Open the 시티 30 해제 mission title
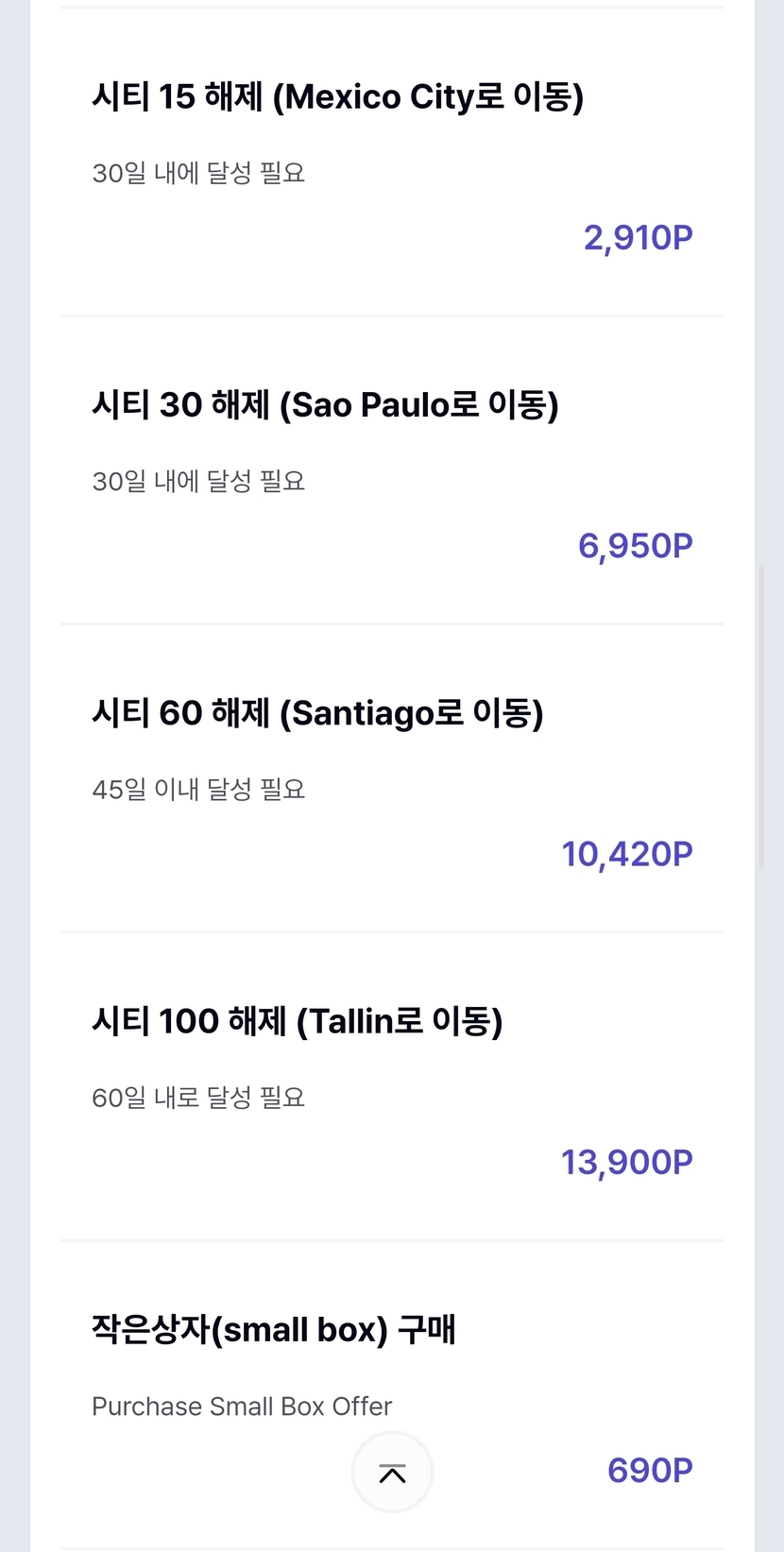 point(180,405)
